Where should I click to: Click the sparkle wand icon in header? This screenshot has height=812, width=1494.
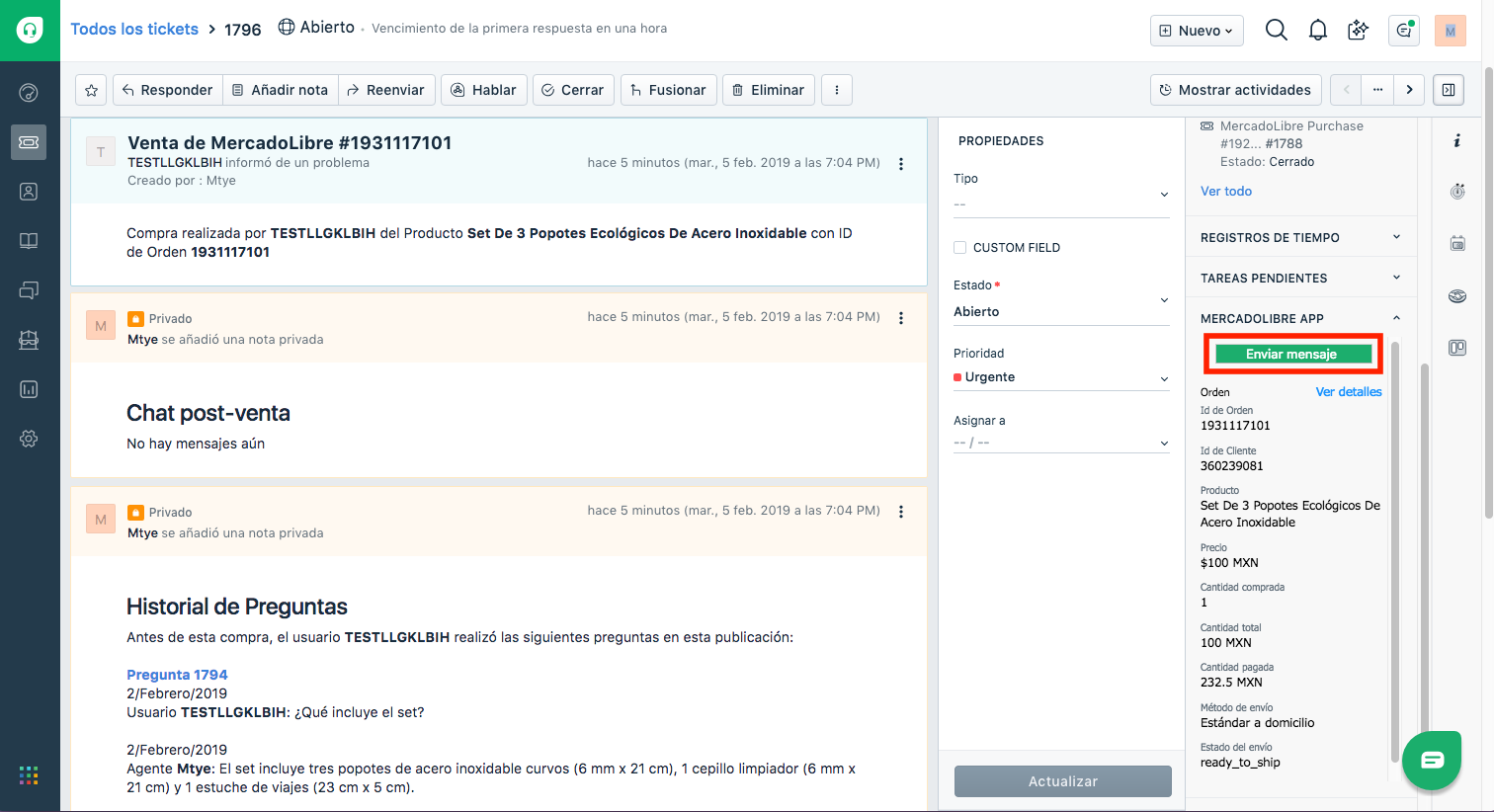[1359, 31]
